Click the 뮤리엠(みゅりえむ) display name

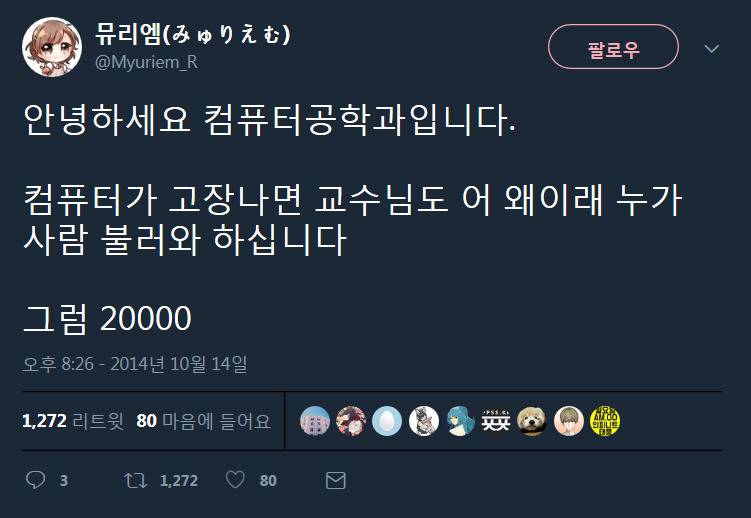point(193,34)
